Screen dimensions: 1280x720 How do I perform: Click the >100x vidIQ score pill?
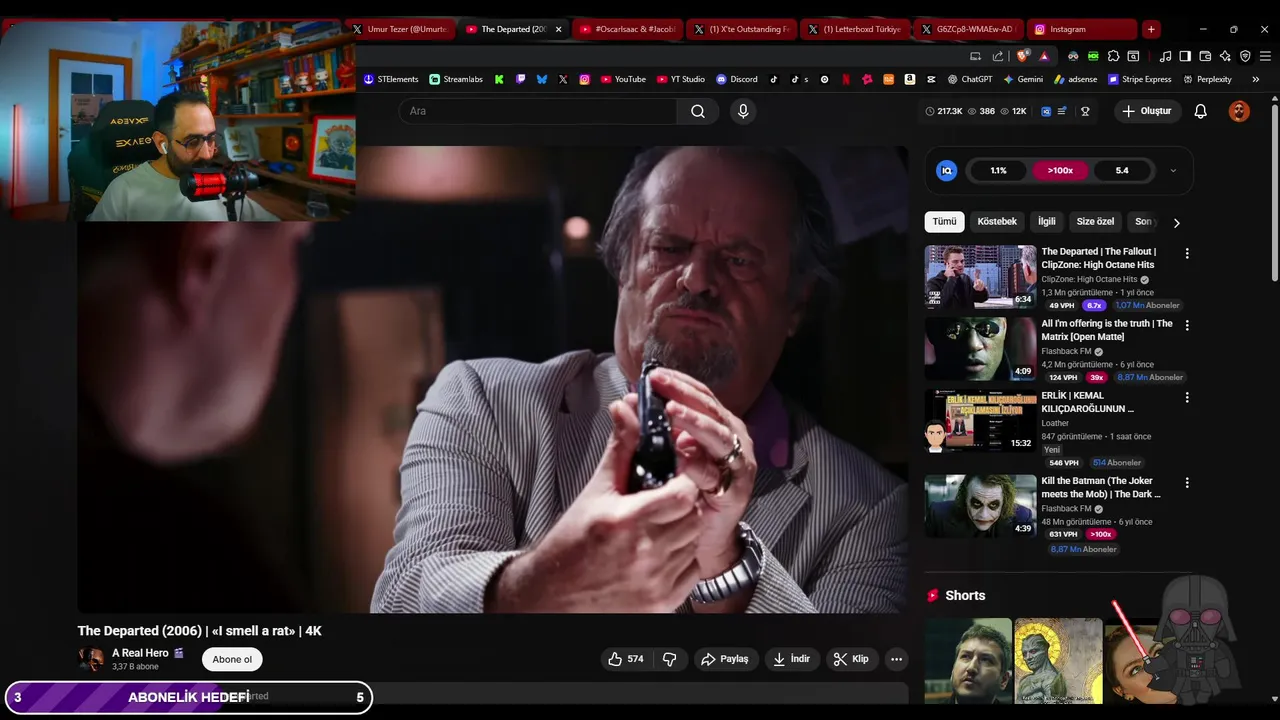tap(1060, 171)
